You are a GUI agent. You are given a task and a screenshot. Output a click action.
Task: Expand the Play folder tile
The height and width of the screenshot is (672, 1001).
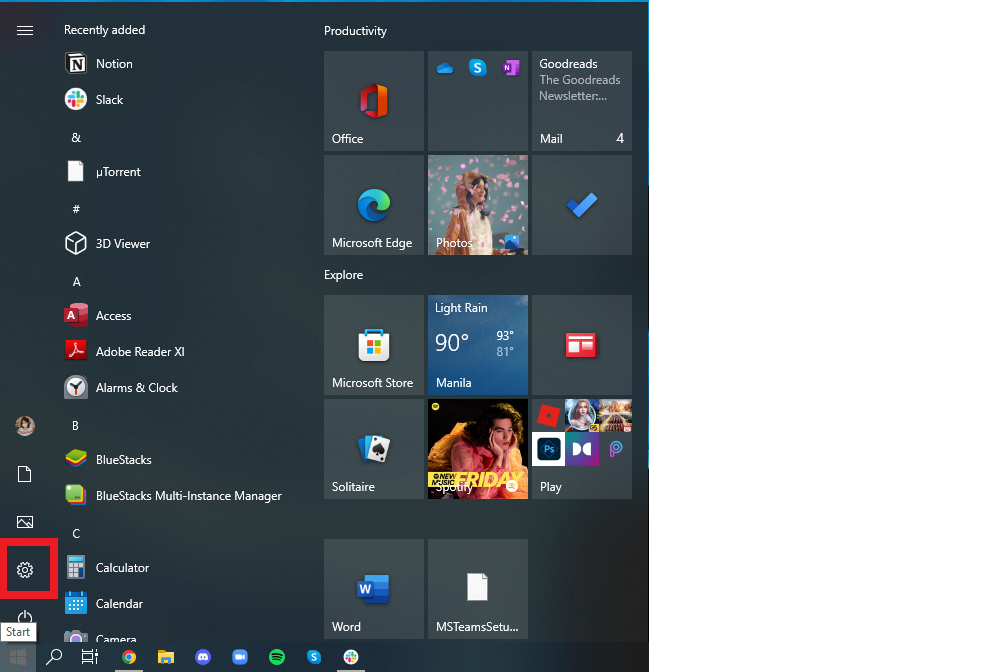pos(582,449)
